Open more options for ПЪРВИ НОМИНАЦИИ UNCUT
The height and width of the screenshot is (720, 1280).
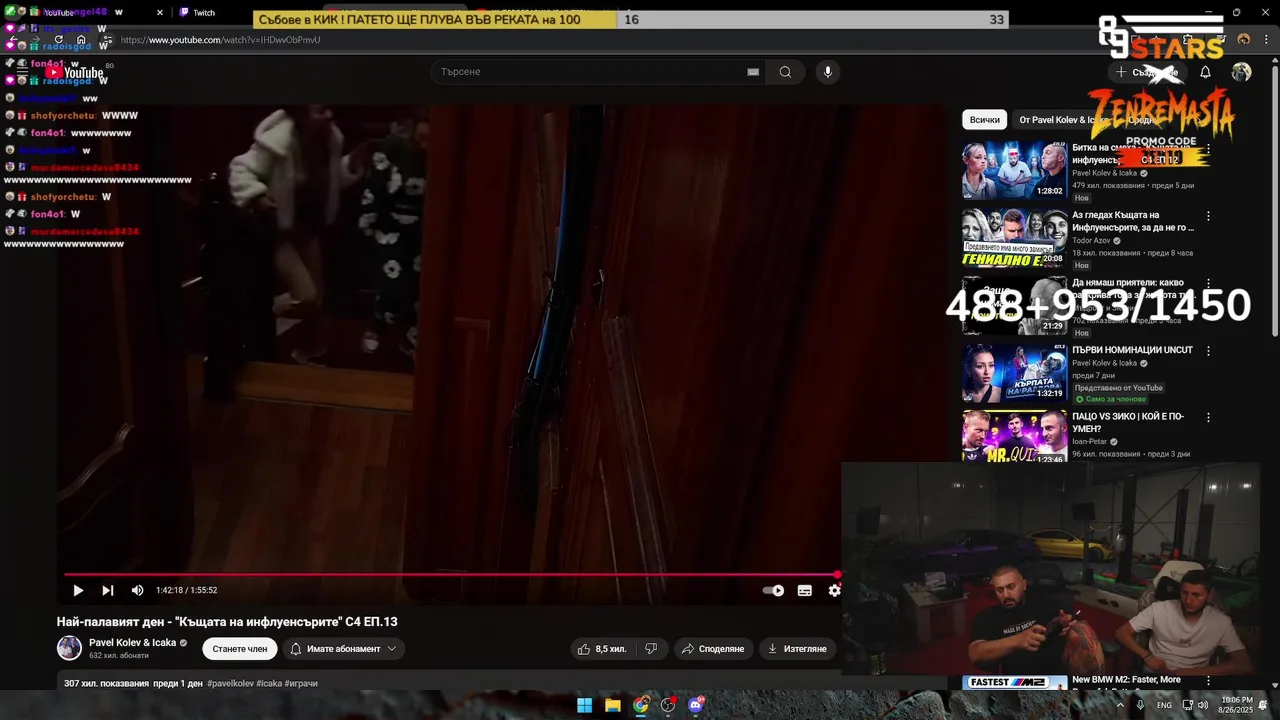(1208, 351)
